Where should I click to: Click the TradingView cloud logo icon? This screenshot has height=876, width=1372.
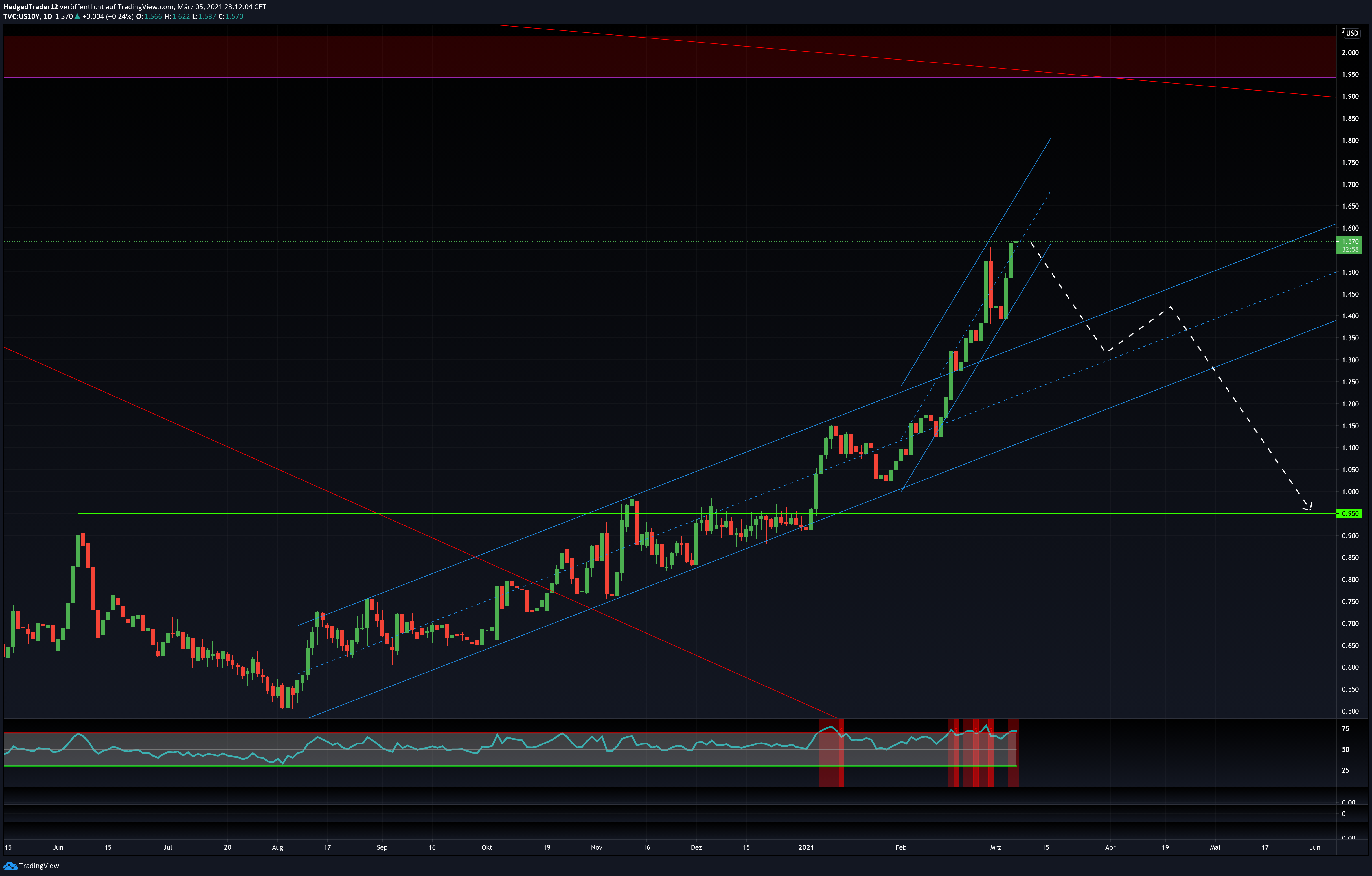tap(10, 866)
